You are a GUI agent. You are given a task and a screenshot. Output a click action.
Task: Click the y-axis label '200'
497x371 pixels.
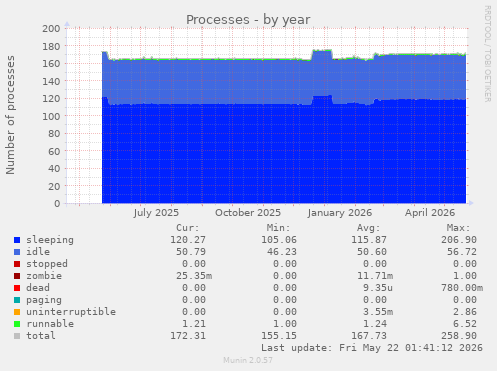51,28
